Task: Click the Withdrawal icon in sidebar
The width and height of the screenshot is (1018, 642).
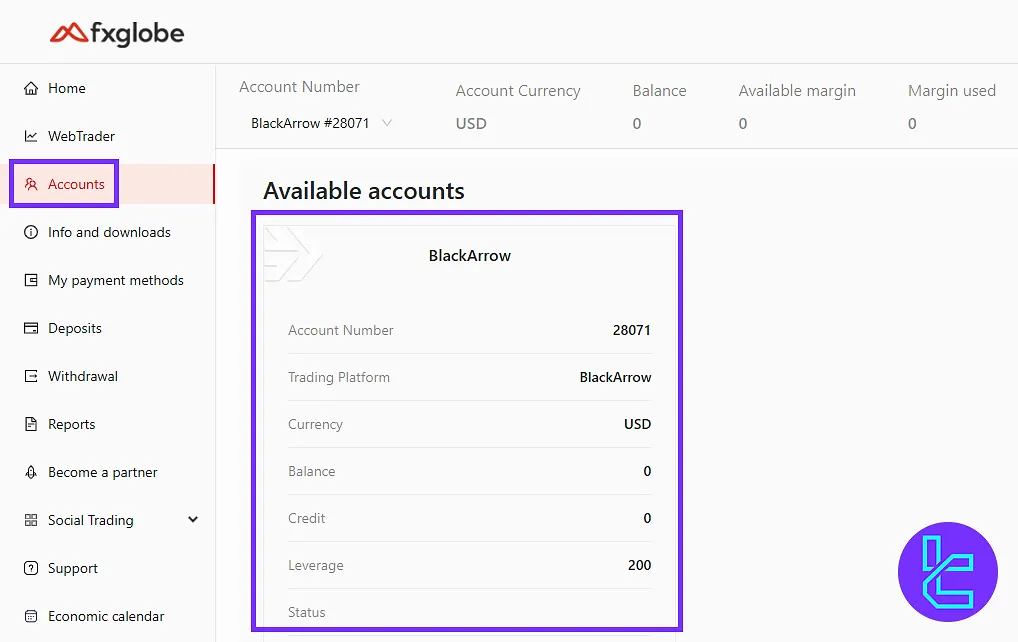Action: pos(31,376)
